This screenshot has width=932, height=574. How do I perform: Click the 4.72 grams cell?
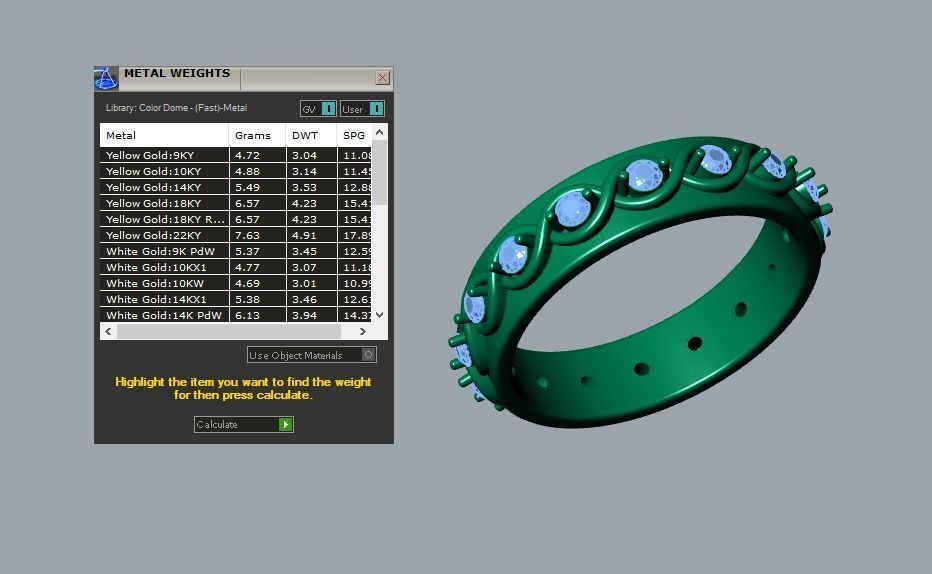(257, 155)
